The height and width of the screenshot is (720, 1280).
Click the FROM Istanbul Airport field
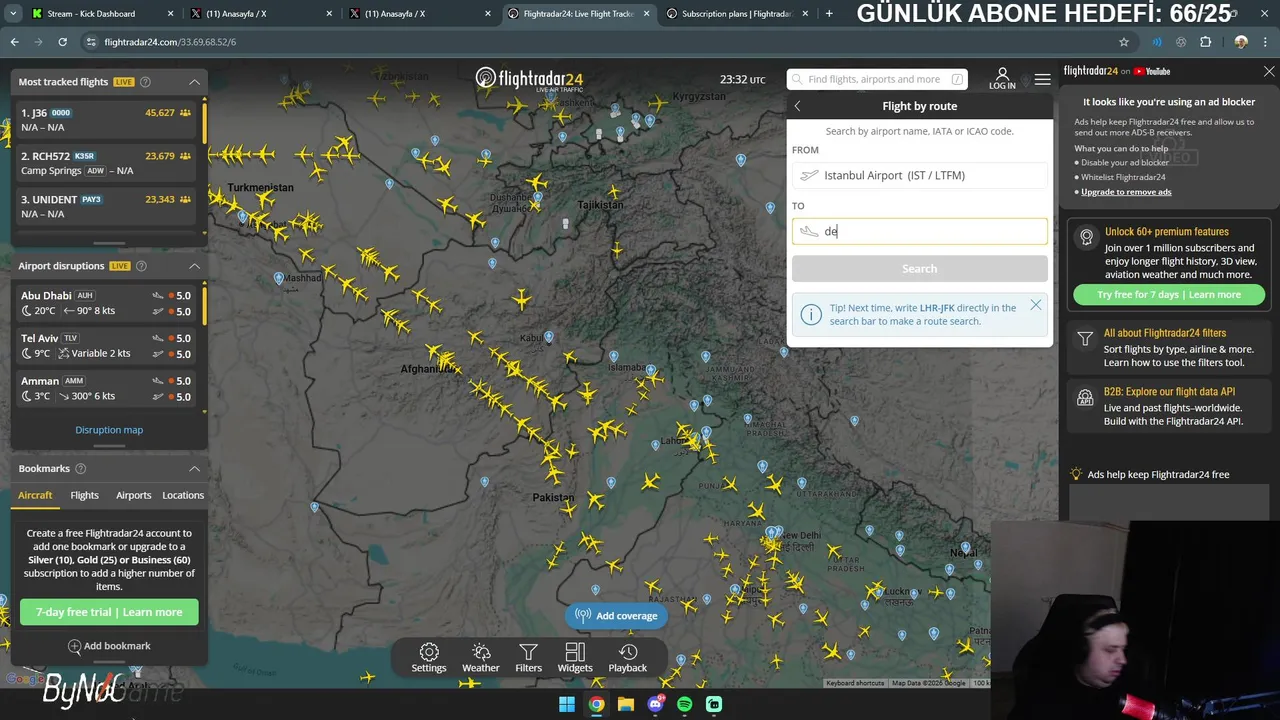[x=920, y=175]
